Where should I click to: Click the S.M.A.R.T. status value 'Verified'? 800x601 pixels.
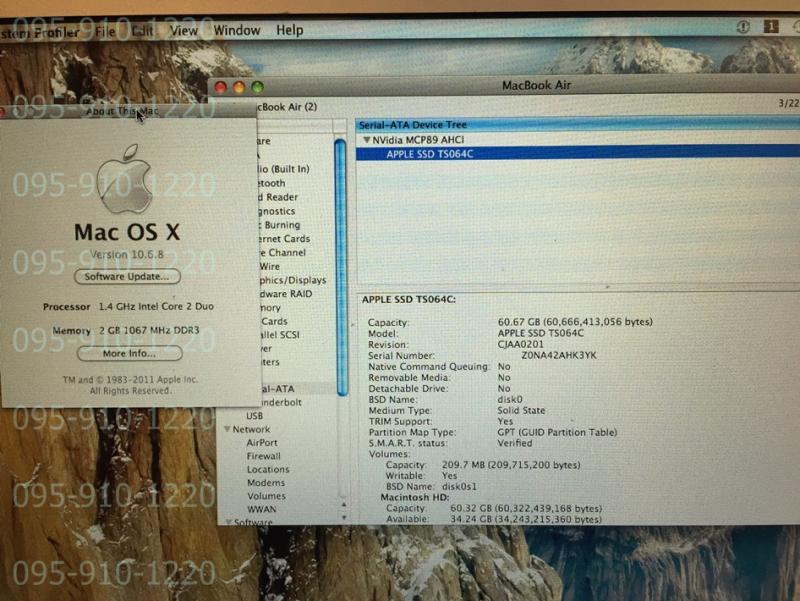(515, 443)
